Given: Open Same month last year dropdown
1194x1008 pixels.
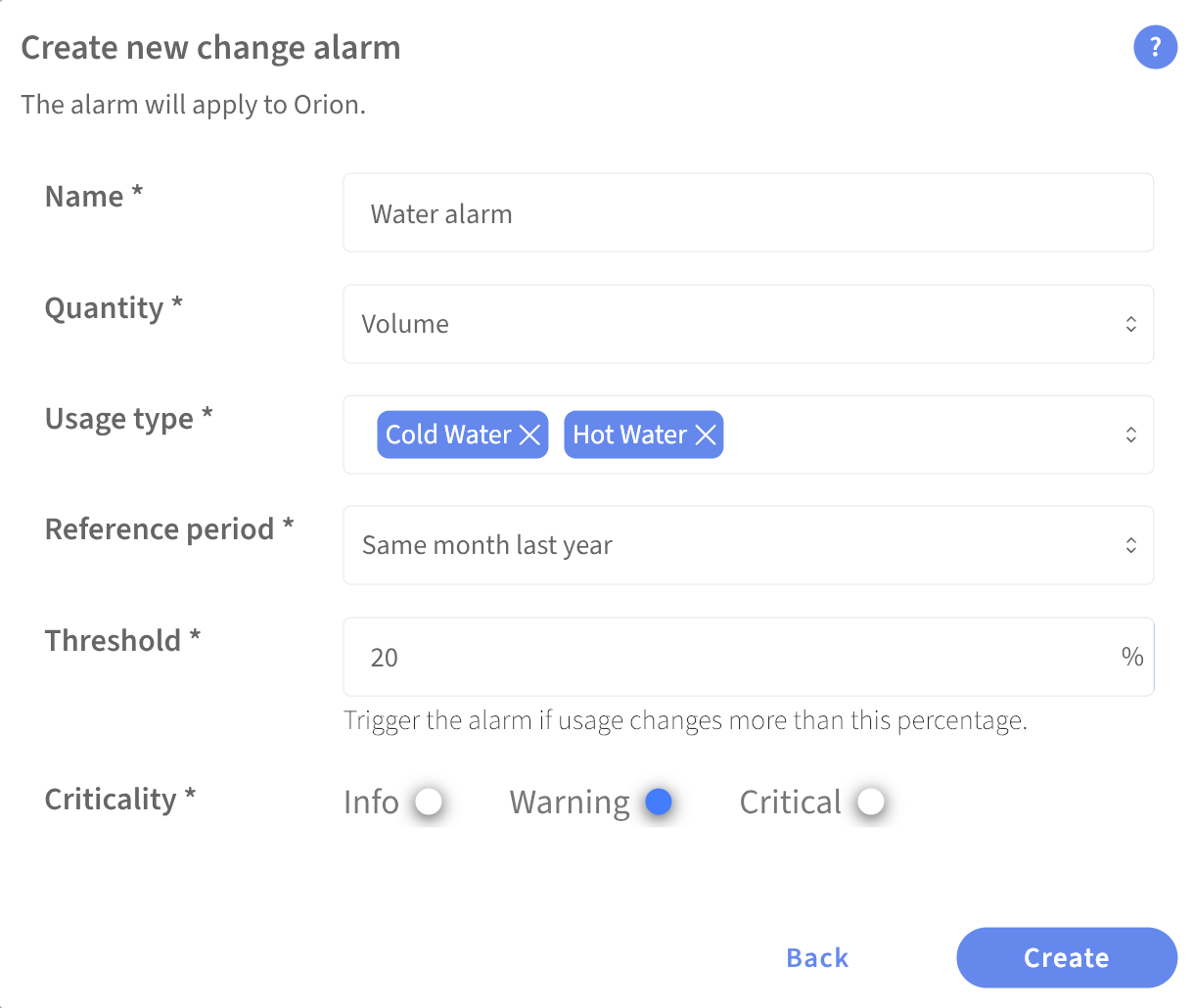Looking at the screenshot, I should tap(748, 545).
